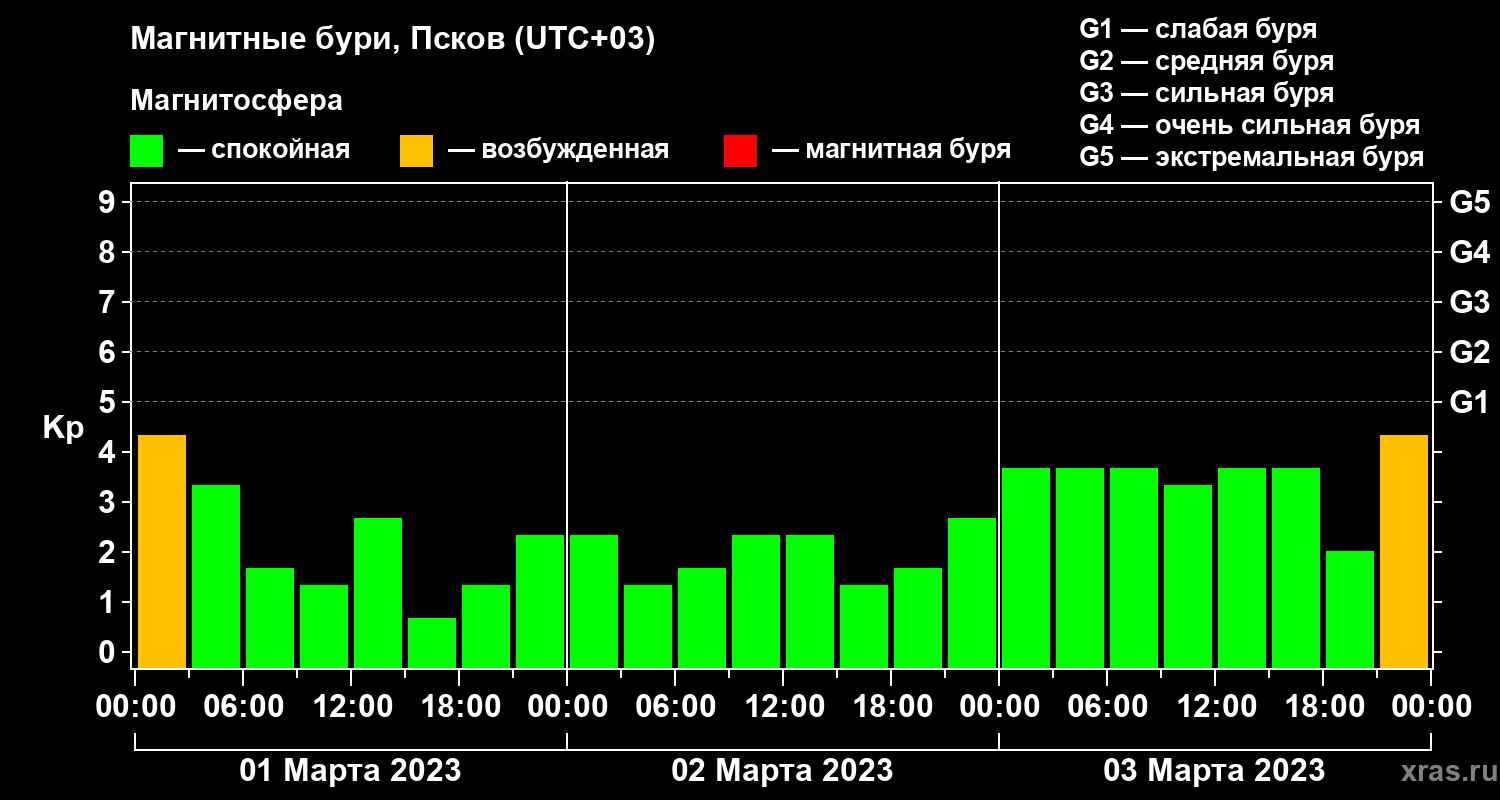1500x800 pixels.
Task: Click the orange 'возбужденная' legend swatch
Action: coord(417,151)
